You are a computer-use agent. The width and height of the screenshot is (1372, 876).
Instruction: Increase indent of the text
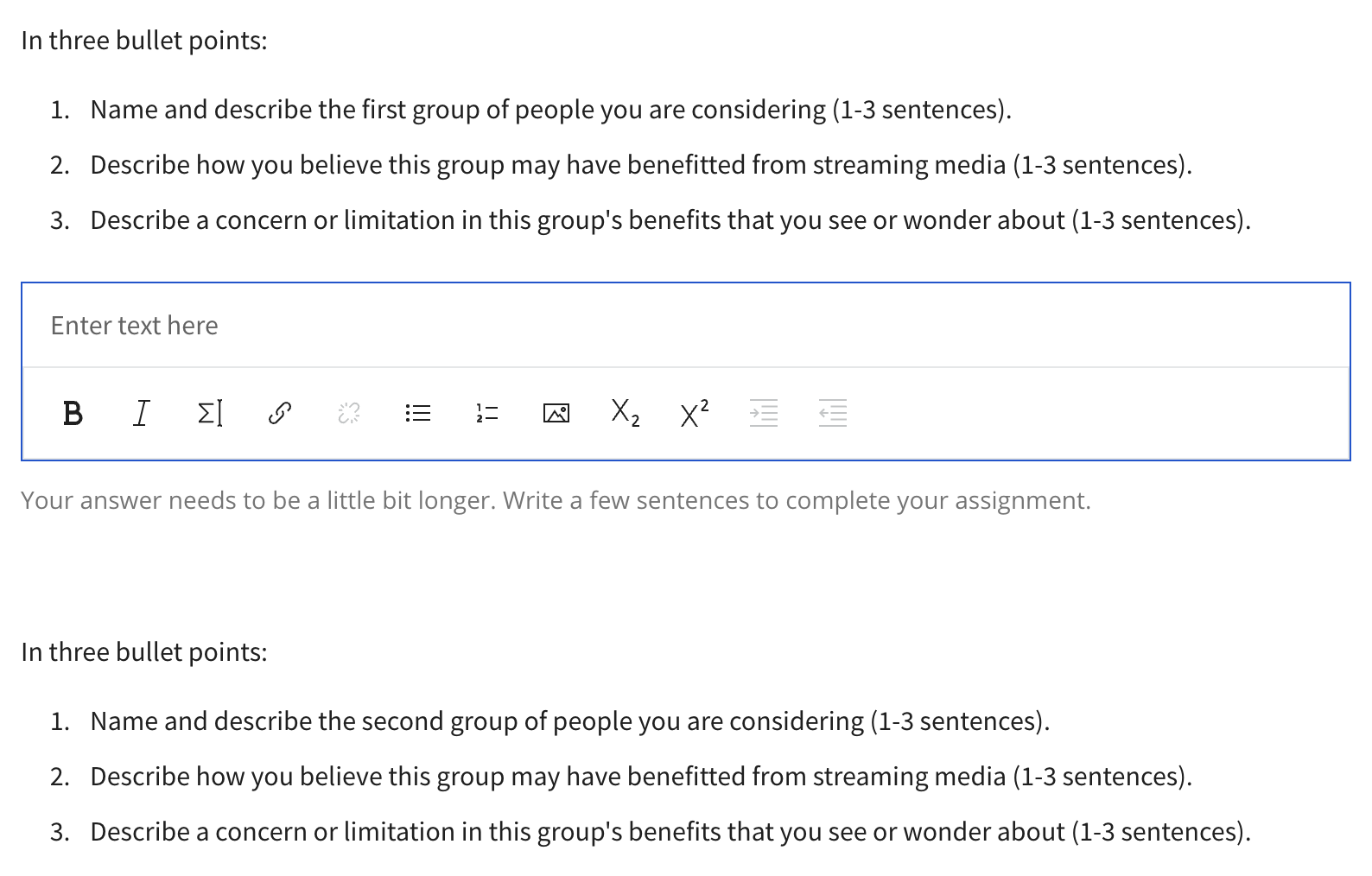(764, 414)
